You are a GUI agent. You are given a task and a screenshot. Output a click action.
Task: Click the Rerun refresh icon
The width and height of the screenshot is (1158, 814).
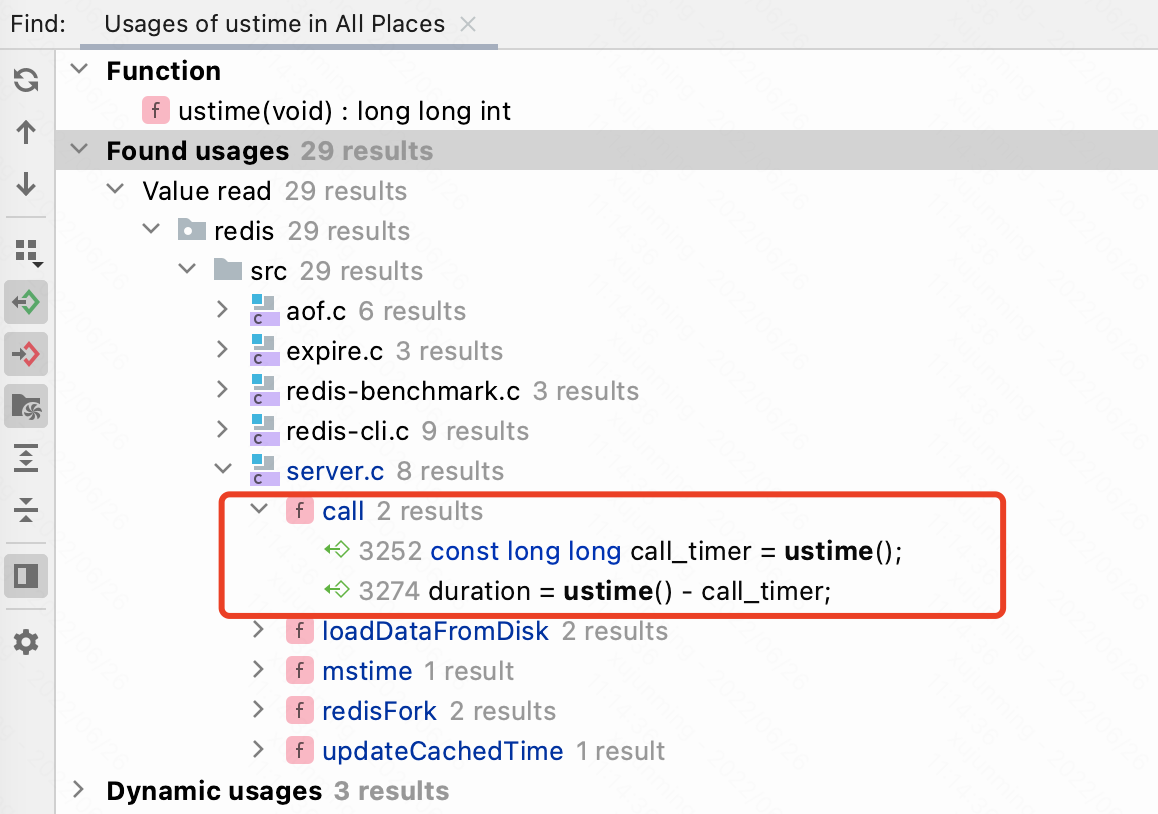(x=26, y=80)
